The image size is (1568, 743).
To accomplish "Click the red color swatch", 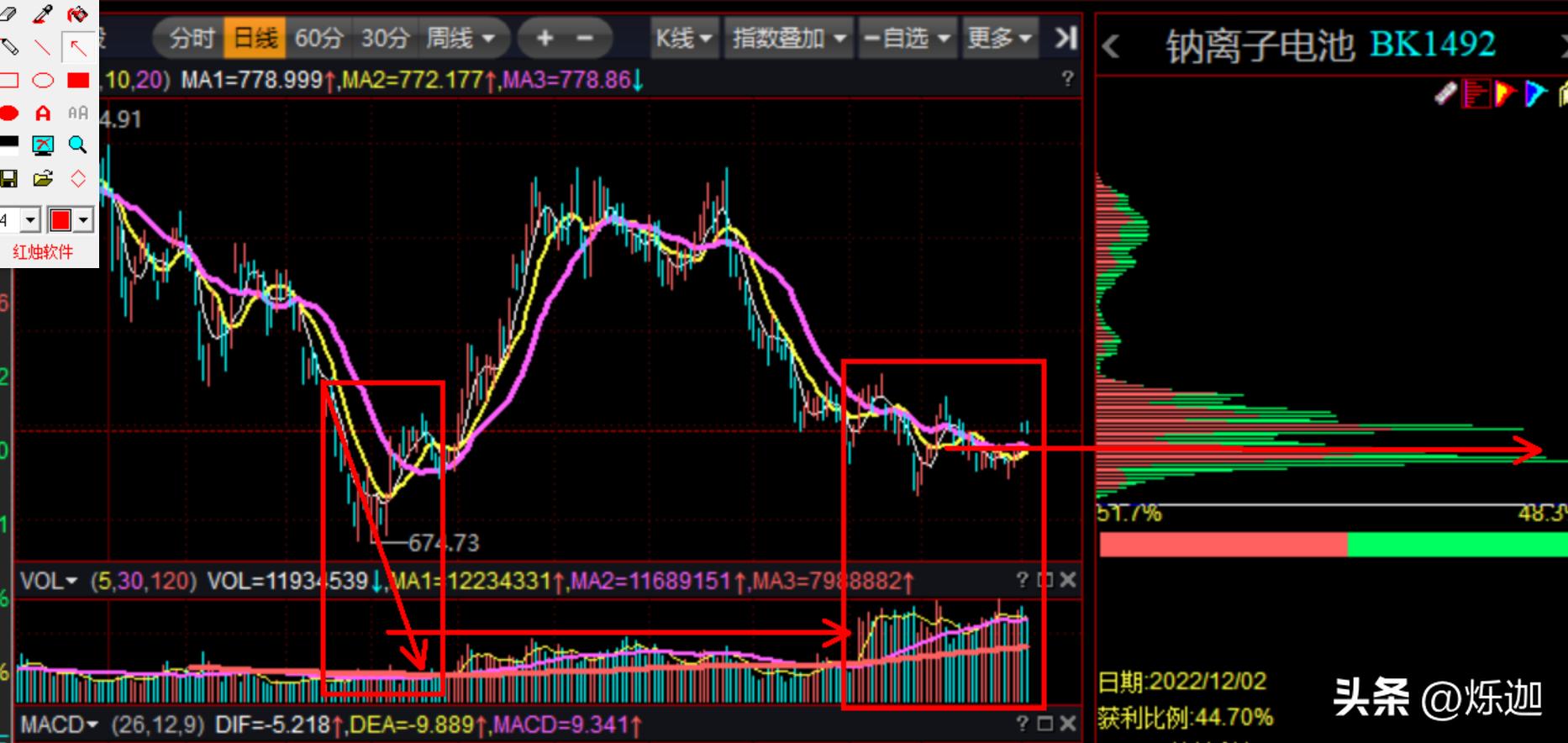I will coord(61,220).
